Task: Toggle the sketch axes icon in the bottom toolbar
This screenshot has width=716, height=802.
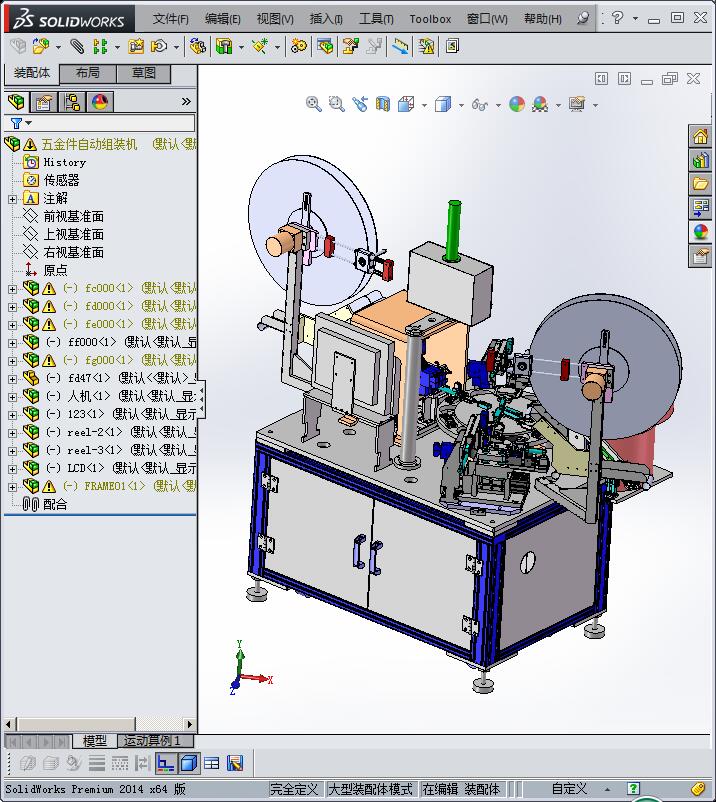Action: tap(166, 764)
